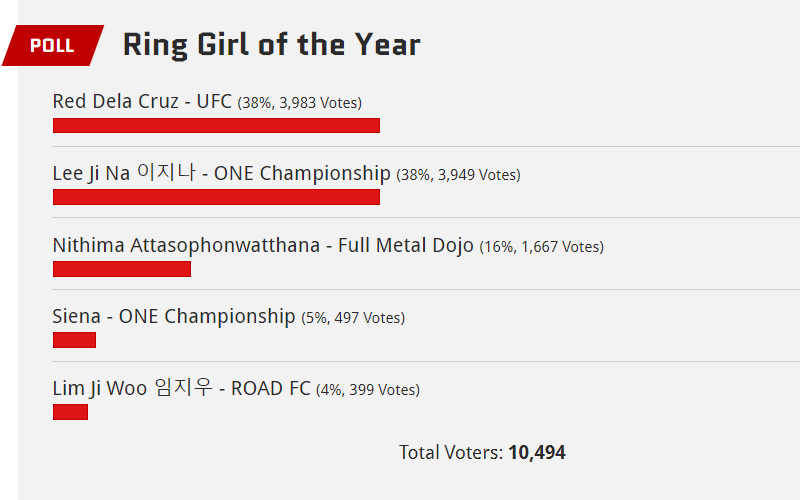The width and height of the screenshot is (800, 500).
Task: Click the Lim Ji Woo result bar
Action: pyautogui.click(x=70, y=412)
